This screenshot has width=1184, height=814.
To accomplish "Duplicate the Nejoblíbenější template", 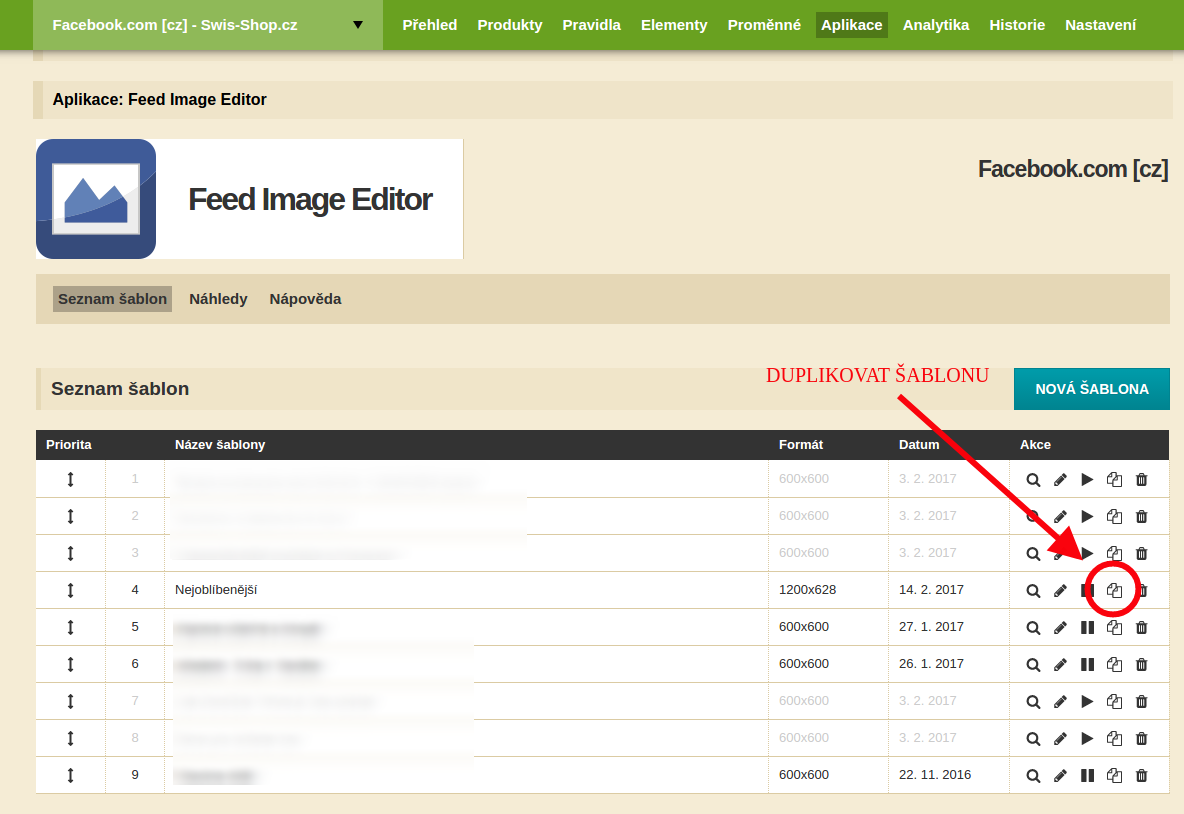I will [1115, 590].
